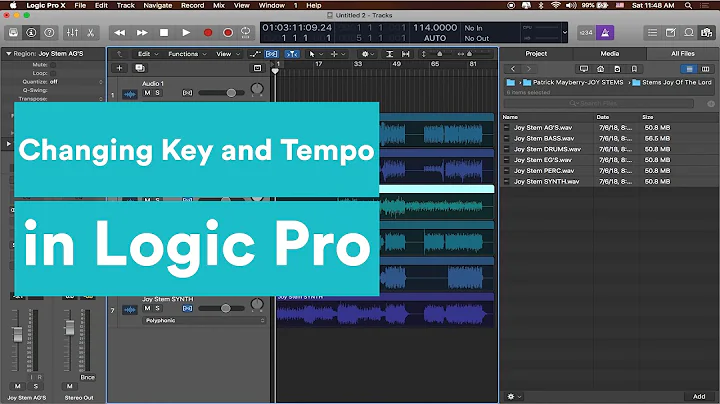720x404 pixels.
Task: Go back in the file browser
Action: point(513,69)
